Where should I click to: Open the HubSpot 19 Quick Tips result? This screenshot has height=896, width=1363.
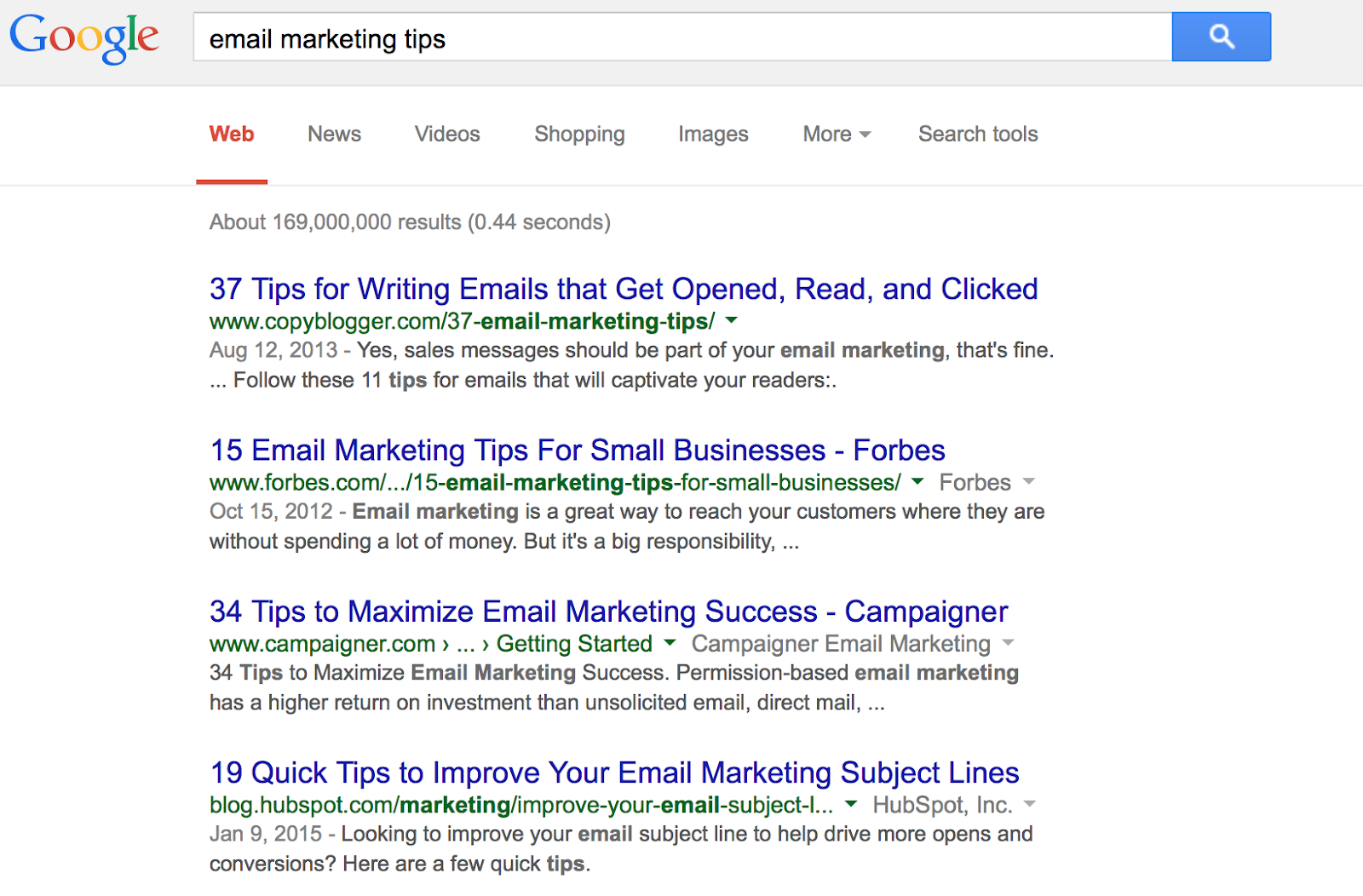coord(614,773)
